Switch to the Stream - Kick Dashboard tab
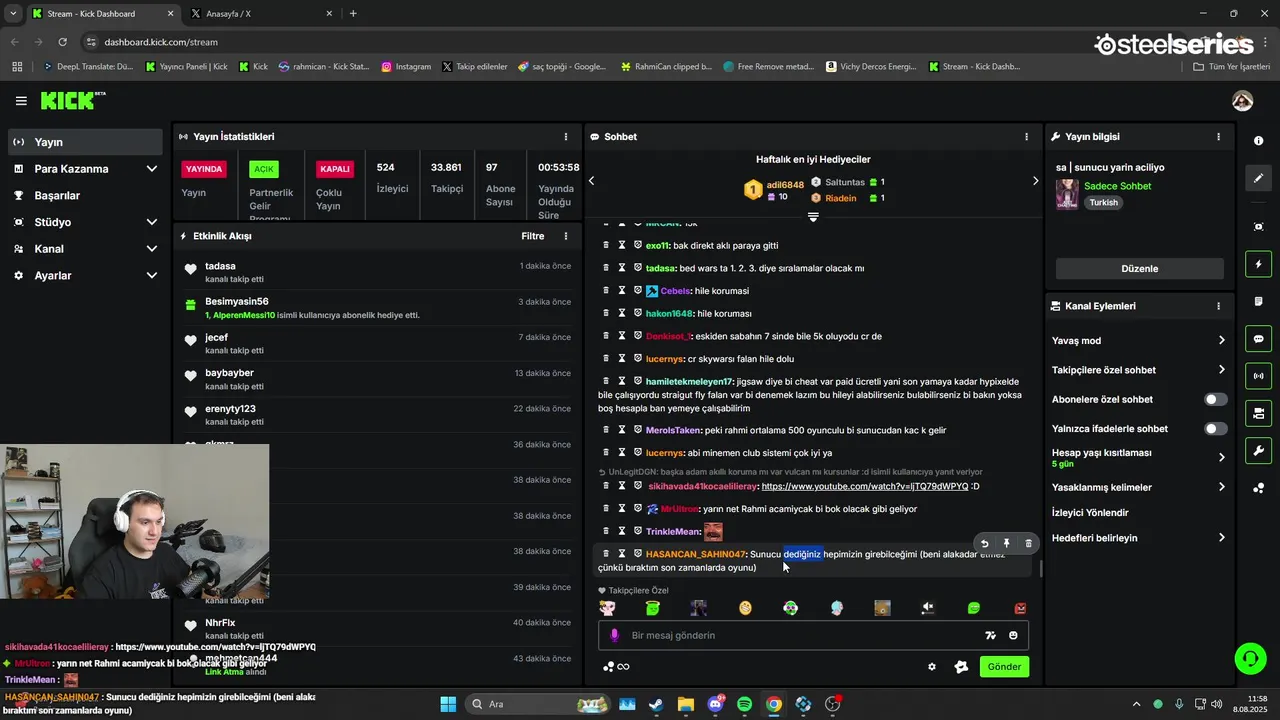Screen dimensions: 1280x720 pyautogui.click(x=102, y=13)
